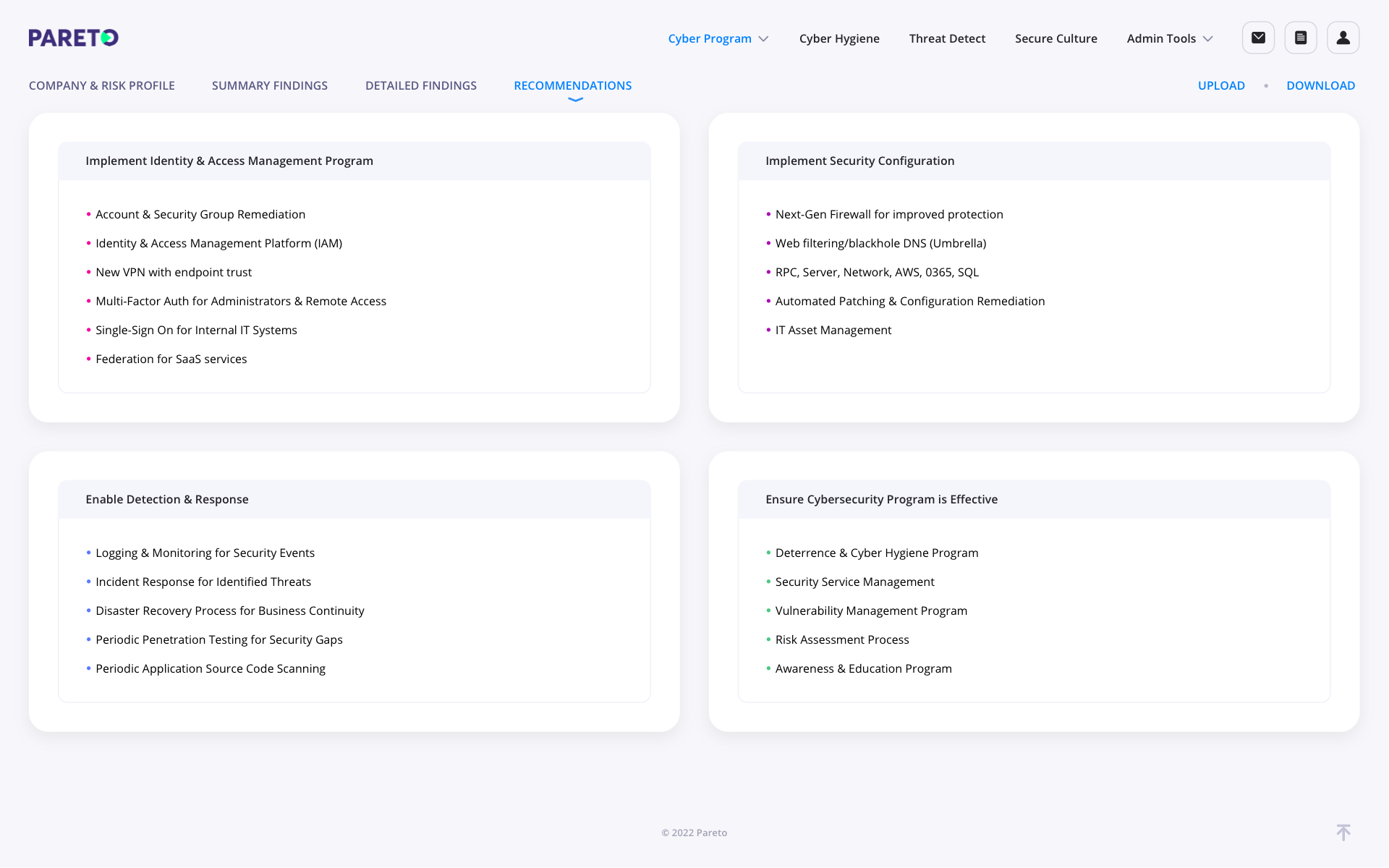The width and height of the screenshot is (1389, 868).
Task: Open the user profile icon
Action: click(1343, 38)
